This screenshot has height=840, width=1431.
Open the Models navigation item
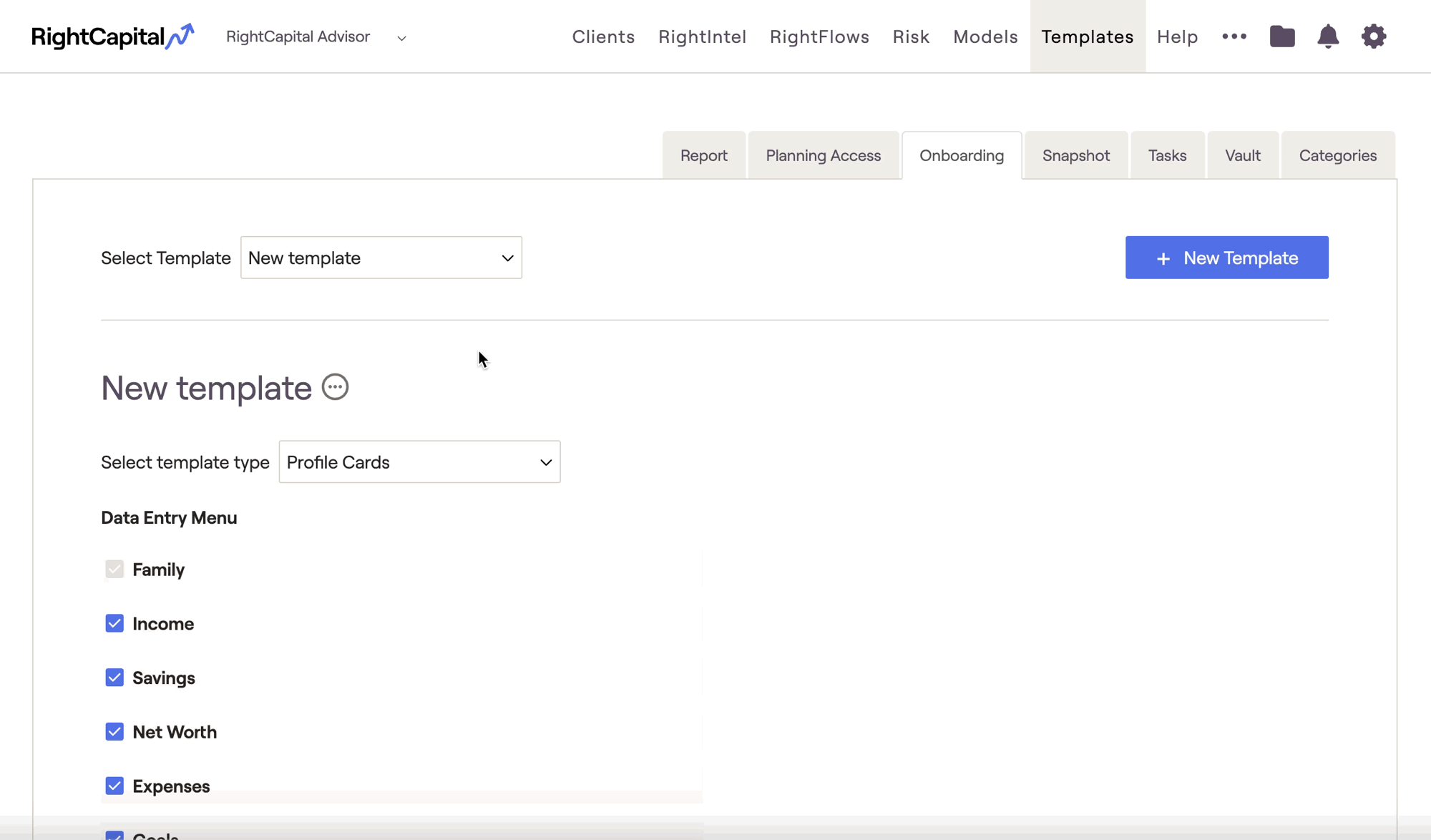coord(985,36)
